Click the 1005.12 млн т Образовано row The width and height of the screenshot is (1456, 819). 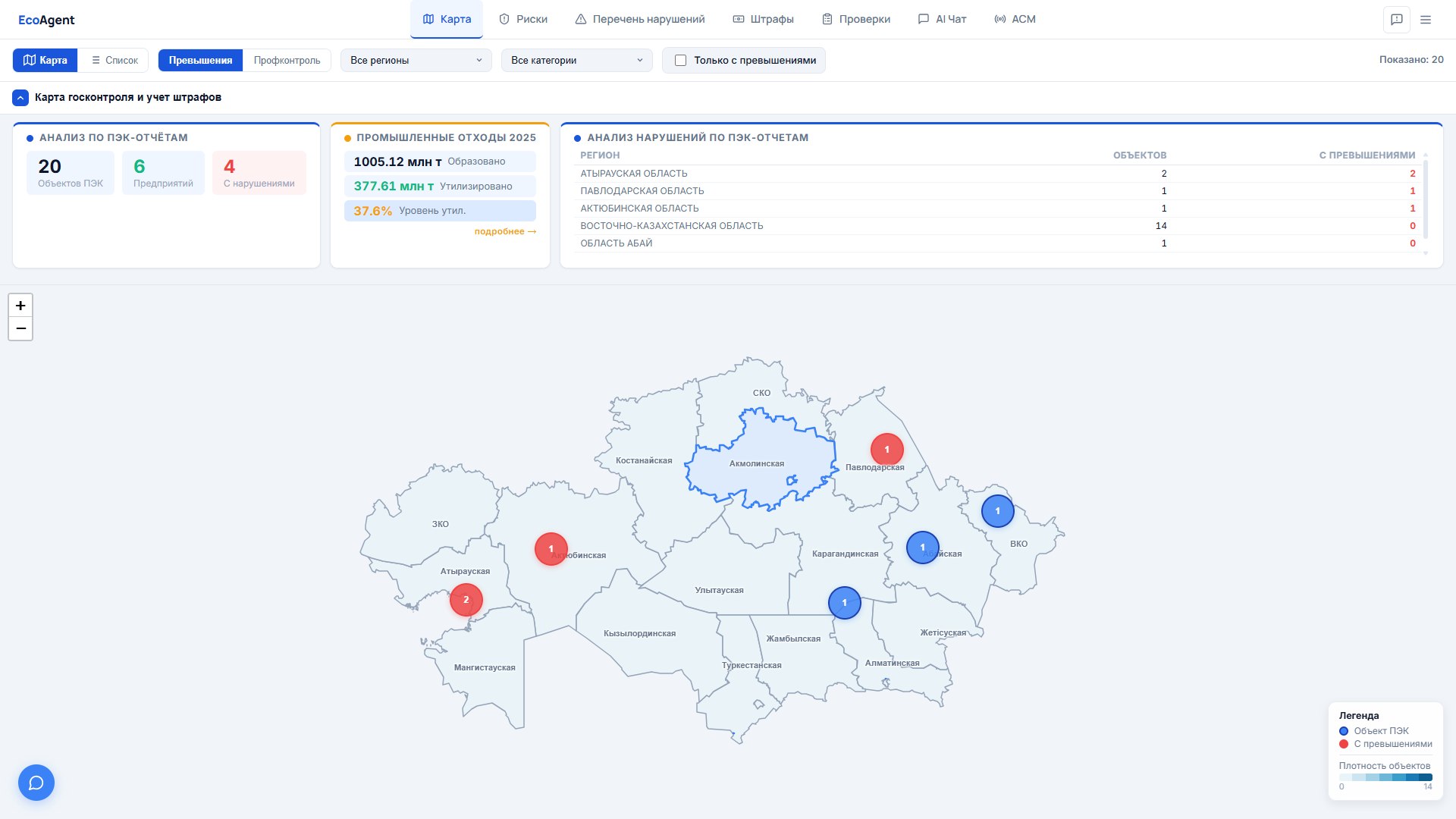[440, 162]
